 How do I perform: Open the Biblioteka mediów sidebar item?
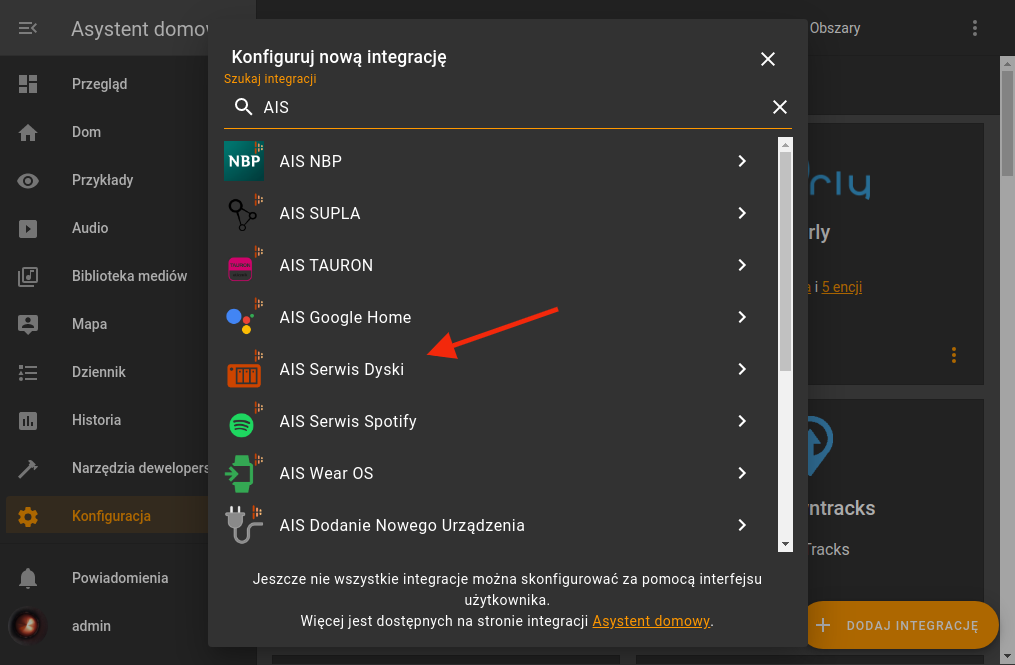tap(107, 276)
